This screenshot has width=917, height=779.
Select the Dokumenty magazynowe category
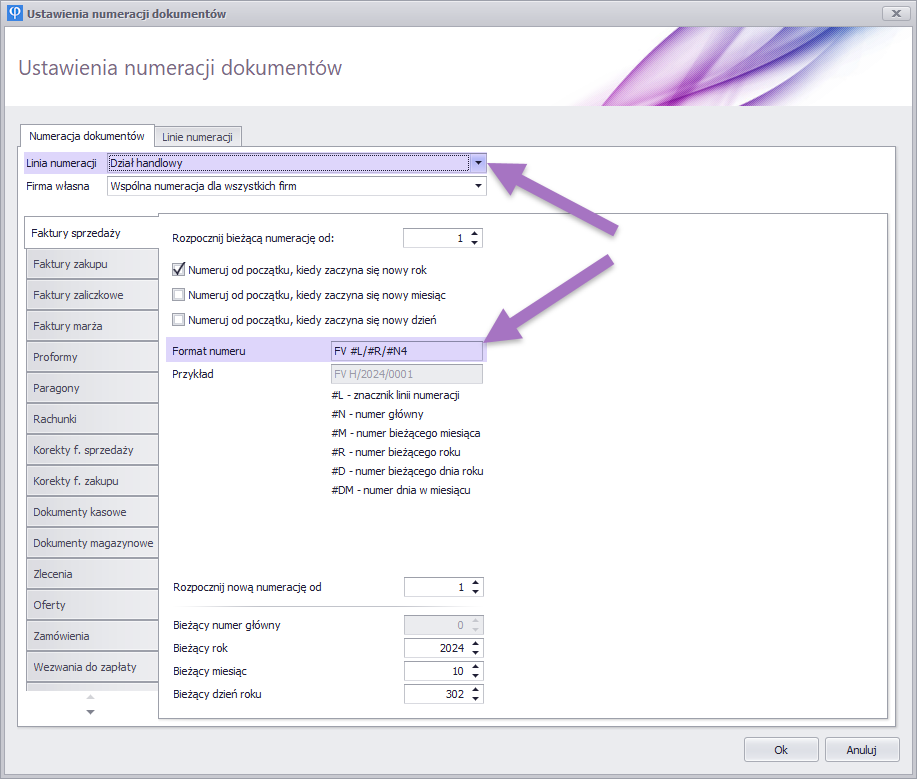point(92,543)
